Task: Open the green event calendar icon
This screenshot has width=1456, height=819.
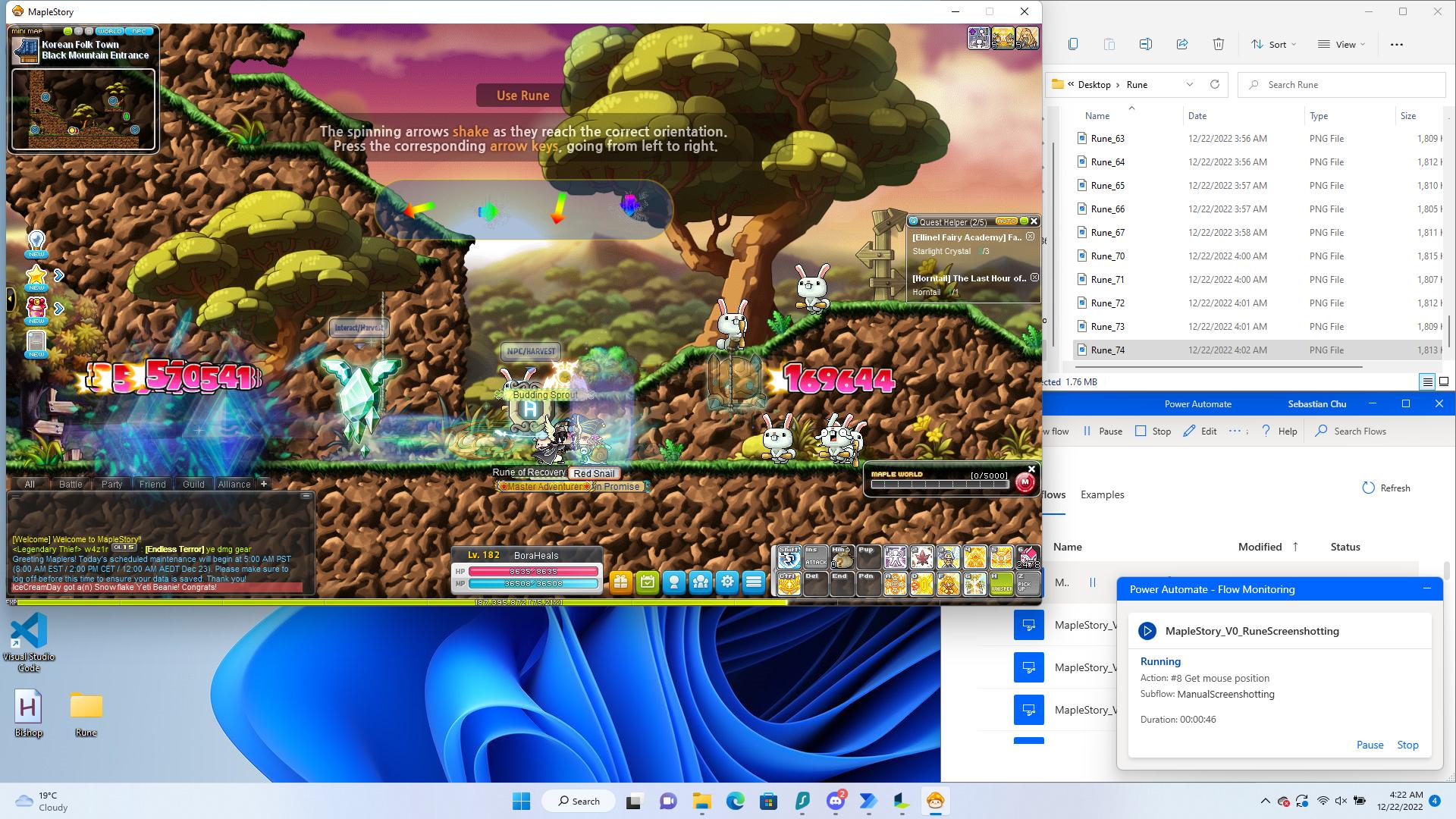Action: 647,582
